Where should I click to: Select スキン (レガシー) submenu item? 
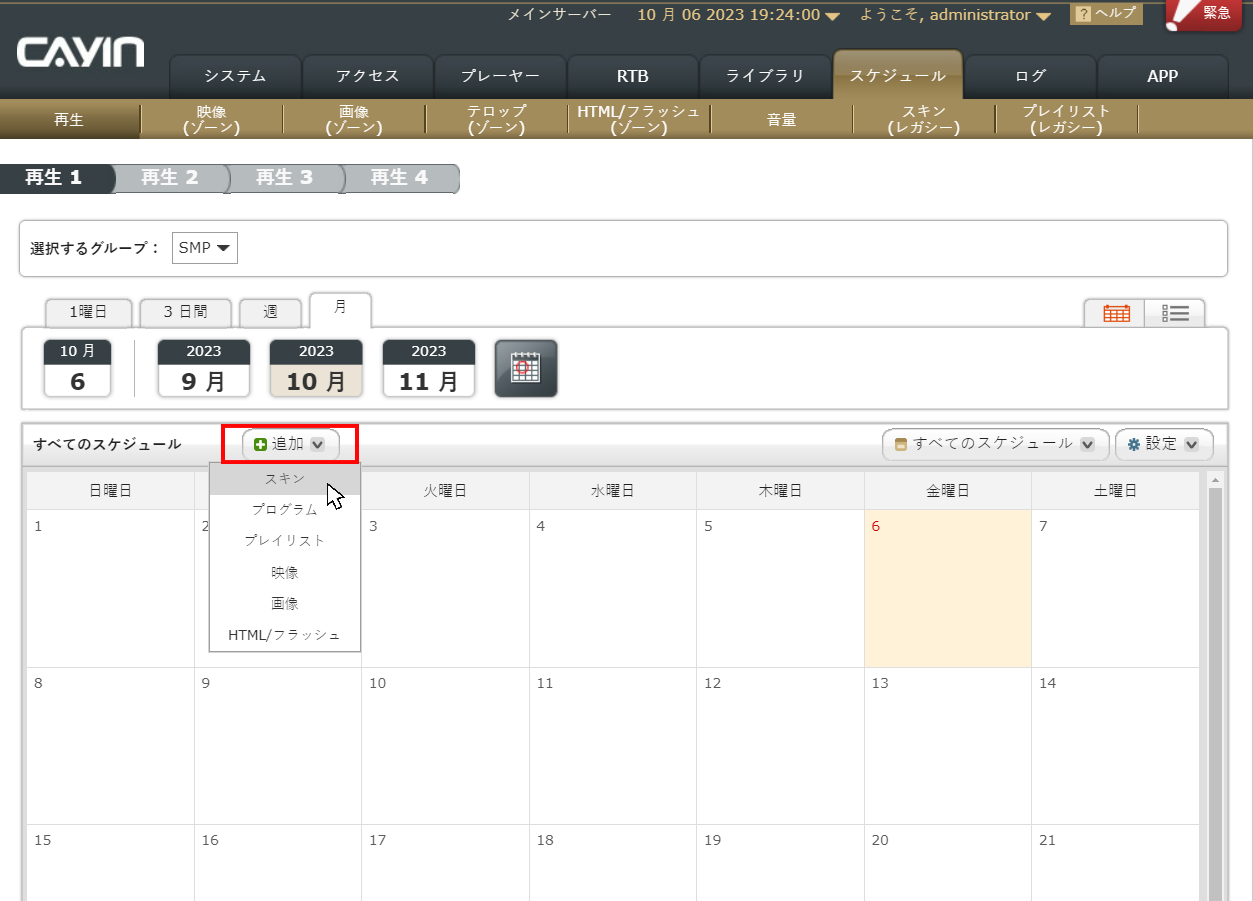pyautogui.click(x=924, y=120)
